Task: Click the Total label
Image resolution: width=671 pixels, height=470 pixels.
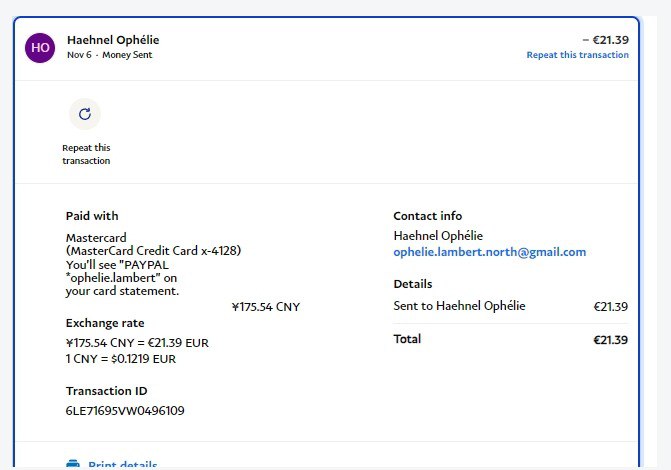Action: (407, 339)
